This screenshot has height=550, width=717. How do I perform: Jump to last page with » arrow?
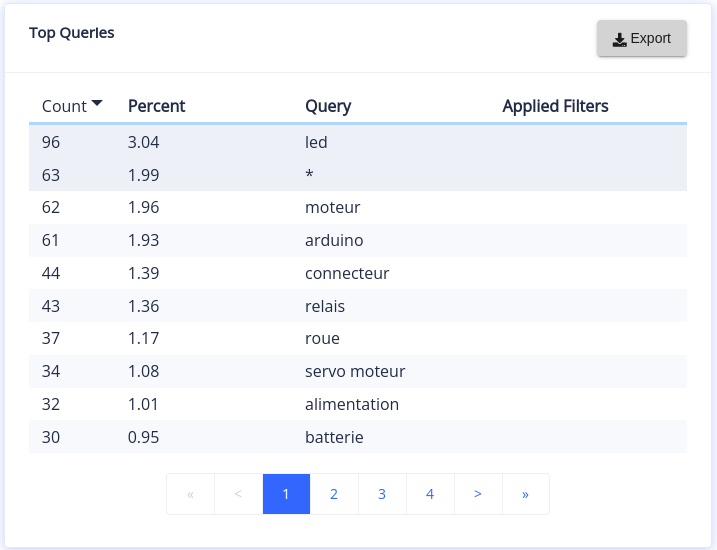click(x=525, y=494)
